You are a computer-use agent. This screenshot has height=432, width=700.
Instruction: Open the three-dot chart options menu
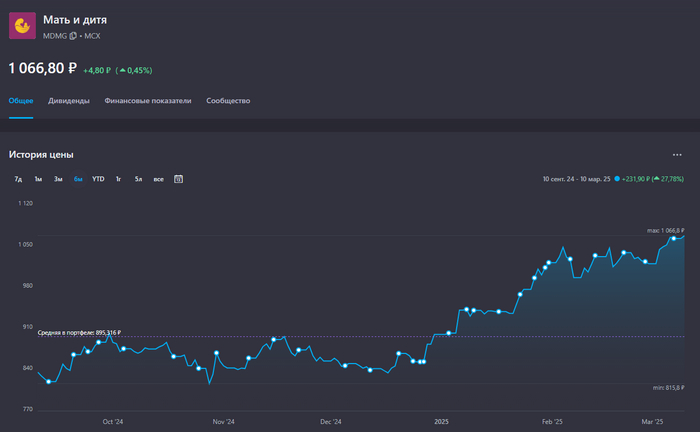point(677,155)
